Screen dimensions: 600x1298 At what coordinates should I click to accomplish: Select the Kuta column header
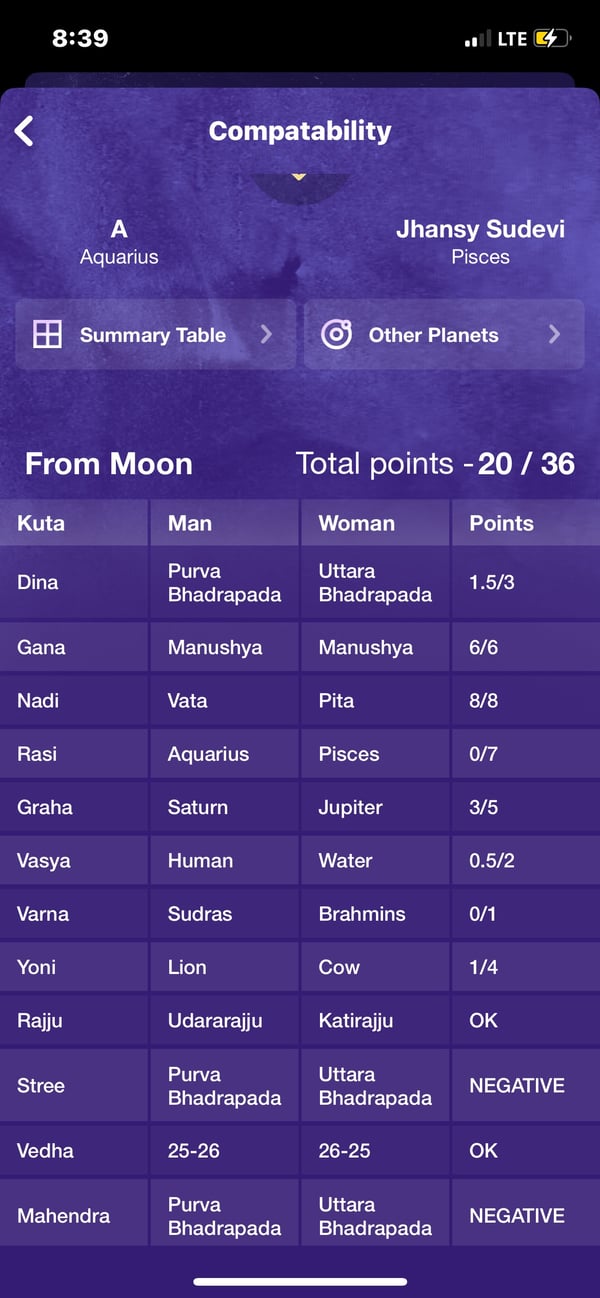(41, 523)
